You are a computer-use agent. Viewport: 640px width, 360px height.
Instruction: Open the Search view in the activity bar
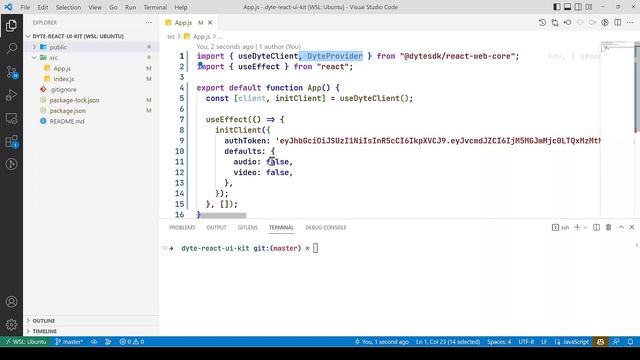tap(11, 49)
